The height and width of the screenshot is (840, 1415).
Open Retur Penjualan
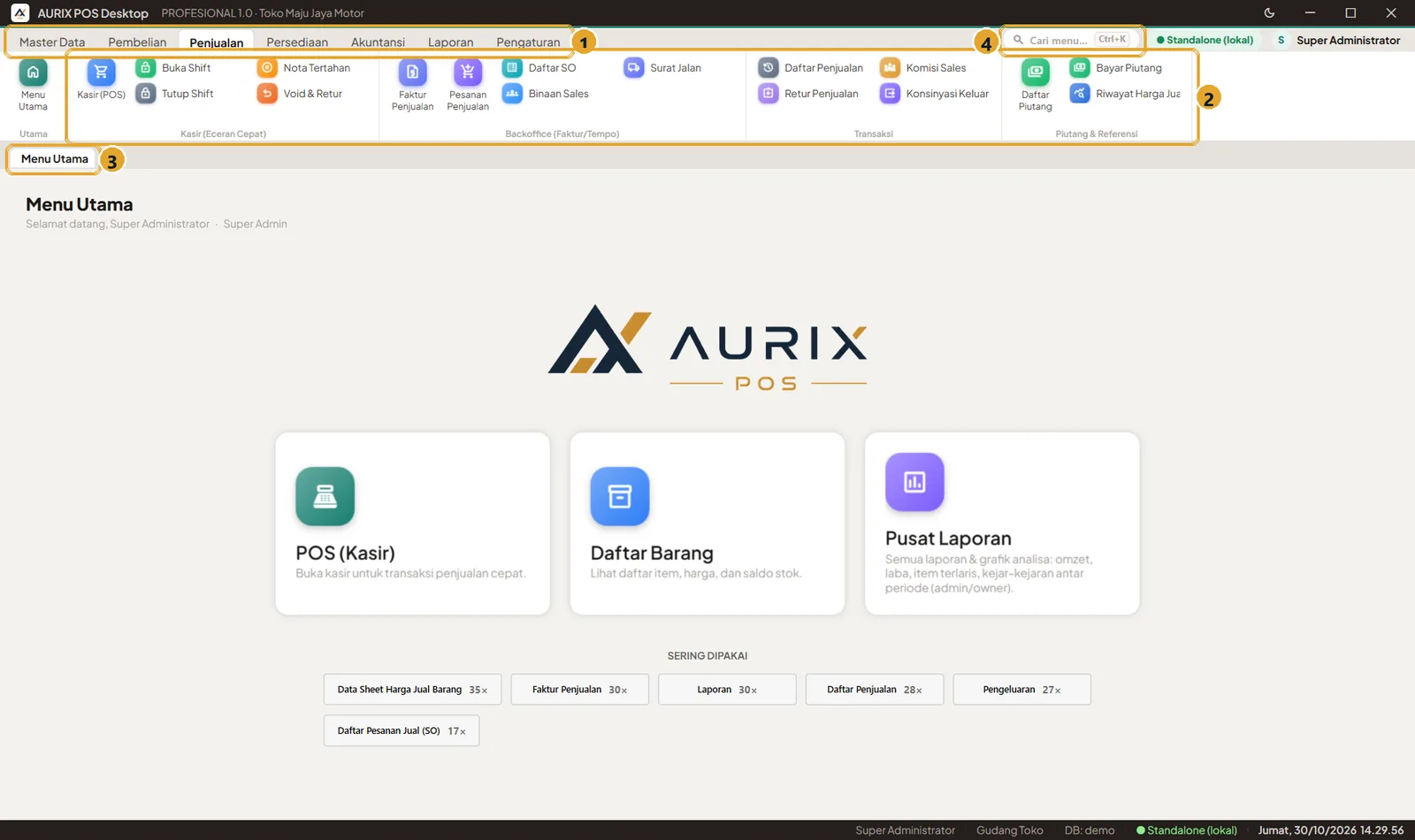tap(809, 93)
